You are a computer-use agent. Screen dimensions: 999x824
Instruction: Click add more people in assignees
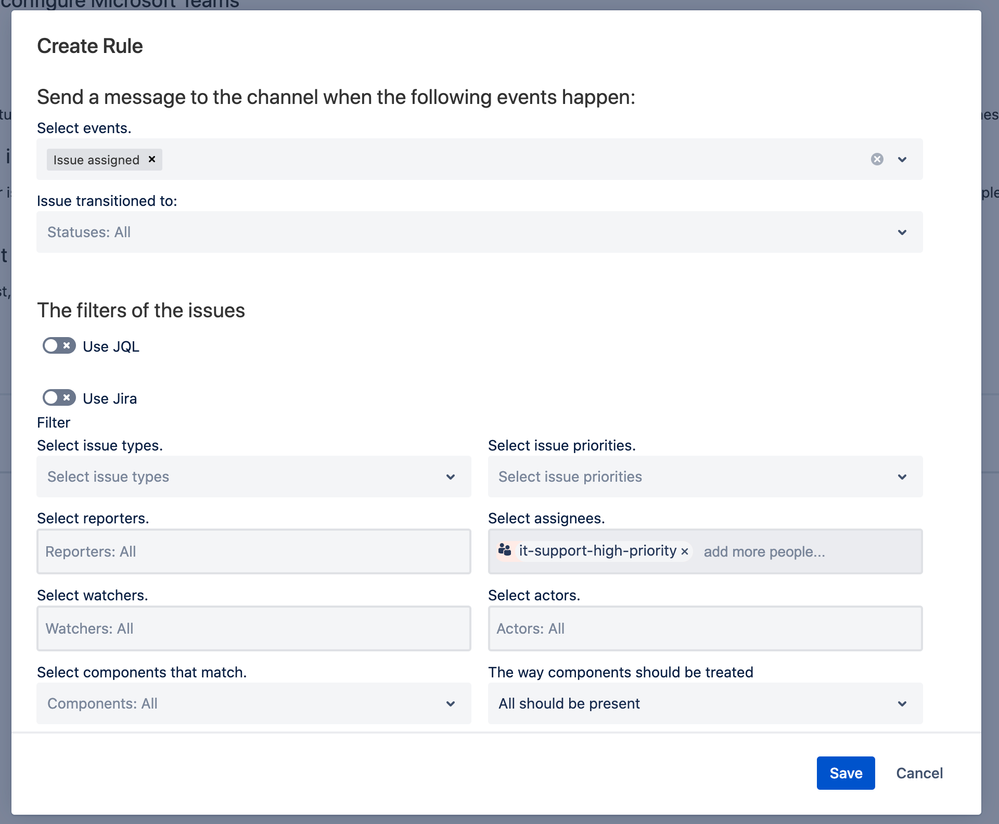[764, 552]
